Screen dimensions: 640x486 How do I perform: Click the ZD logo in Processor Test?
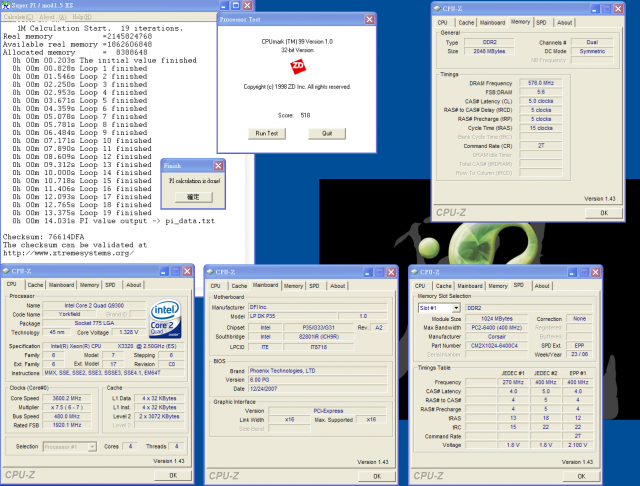point(298,66)
